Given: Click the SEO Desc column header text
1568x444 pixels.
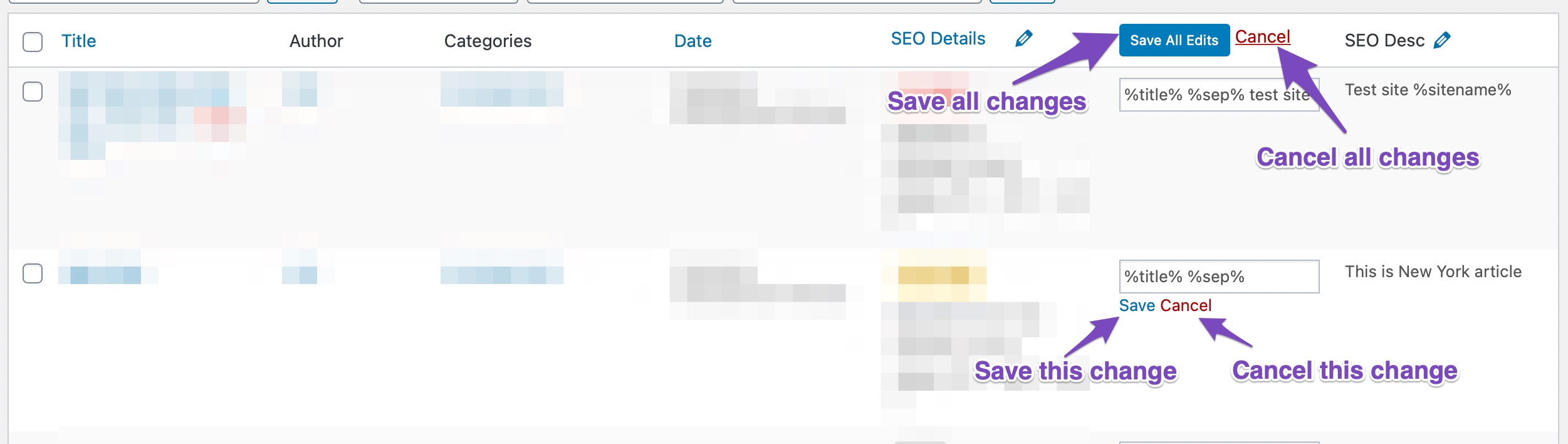Looking at the screenshot, I should [x=1384, y=41].
